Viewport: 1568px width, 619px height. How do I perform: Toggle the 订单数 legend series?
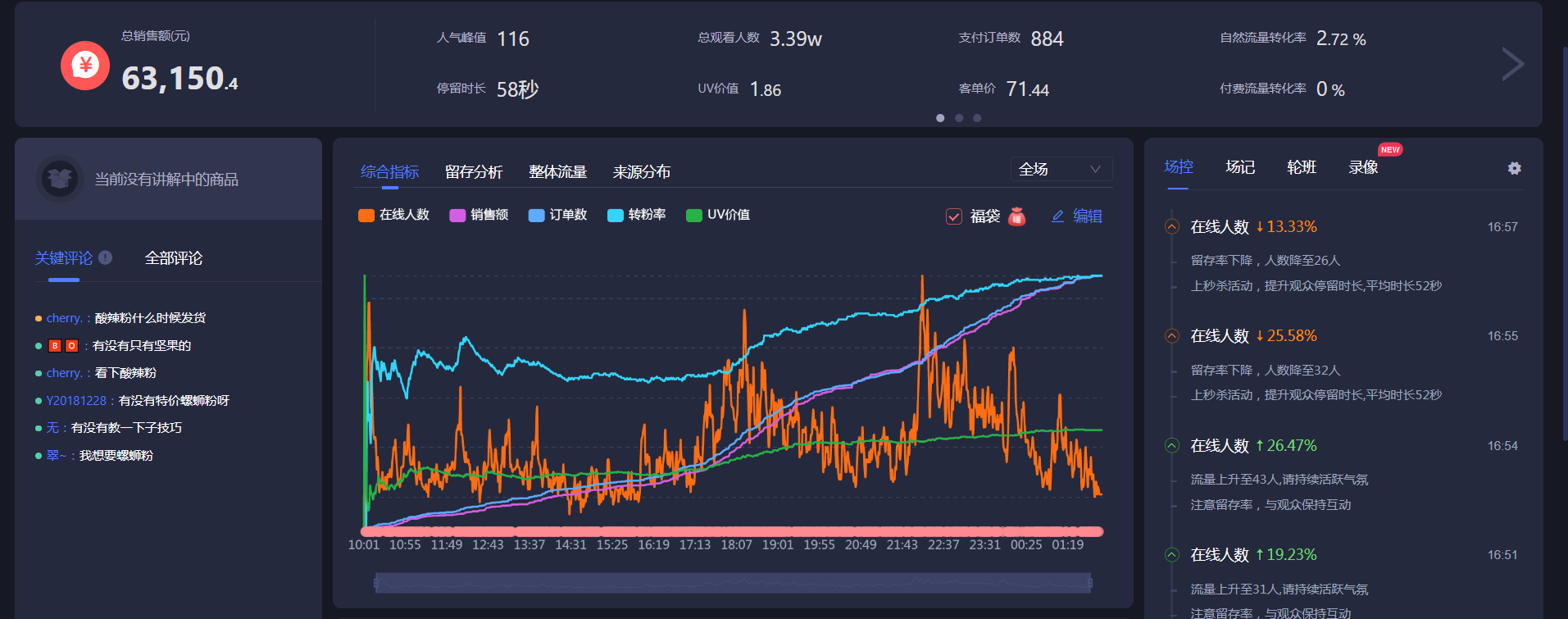click(557, 215)
